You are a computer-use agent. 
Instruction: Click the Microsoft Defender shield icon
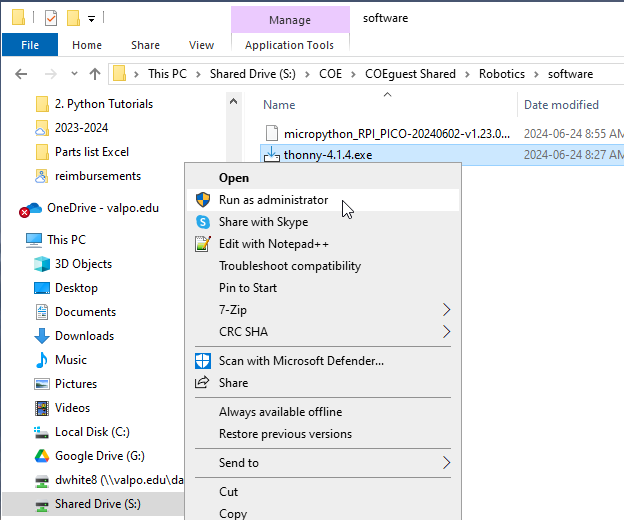click(203, 361)
